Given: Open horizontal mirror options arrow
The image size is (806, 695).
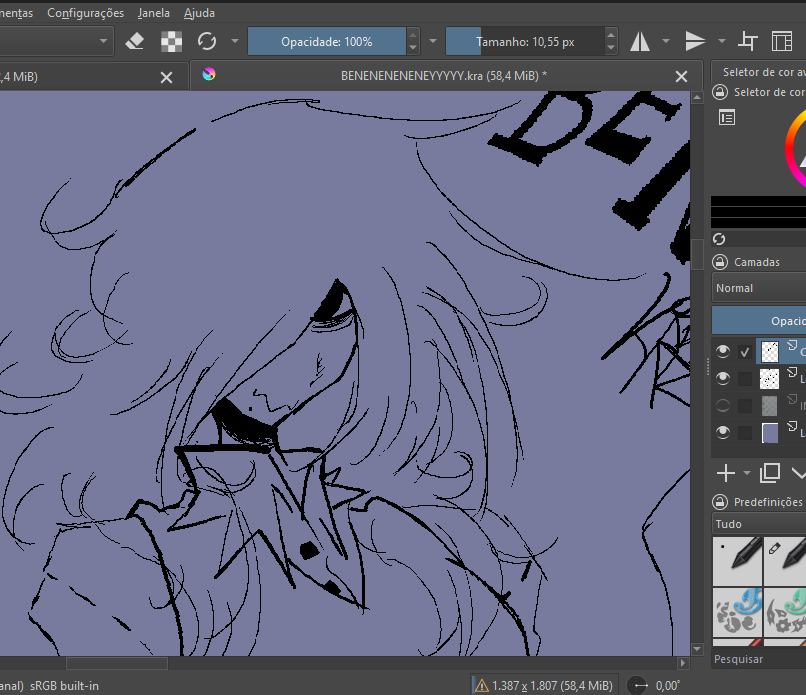Looking at the screenshot, I should [666, 41].
